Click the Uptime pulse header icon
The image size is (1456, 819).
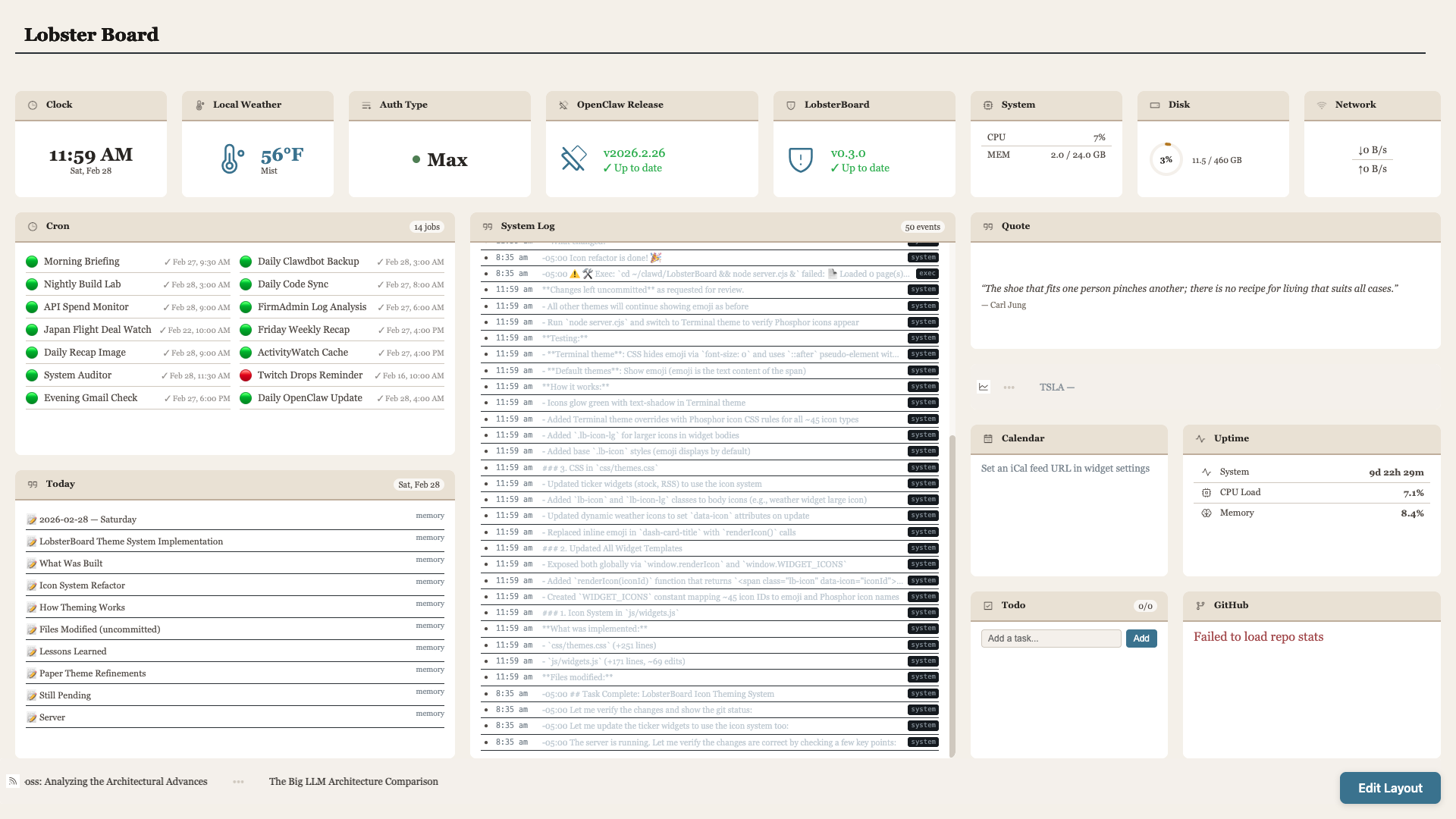pyautogui.click(x=1200, y=439)
